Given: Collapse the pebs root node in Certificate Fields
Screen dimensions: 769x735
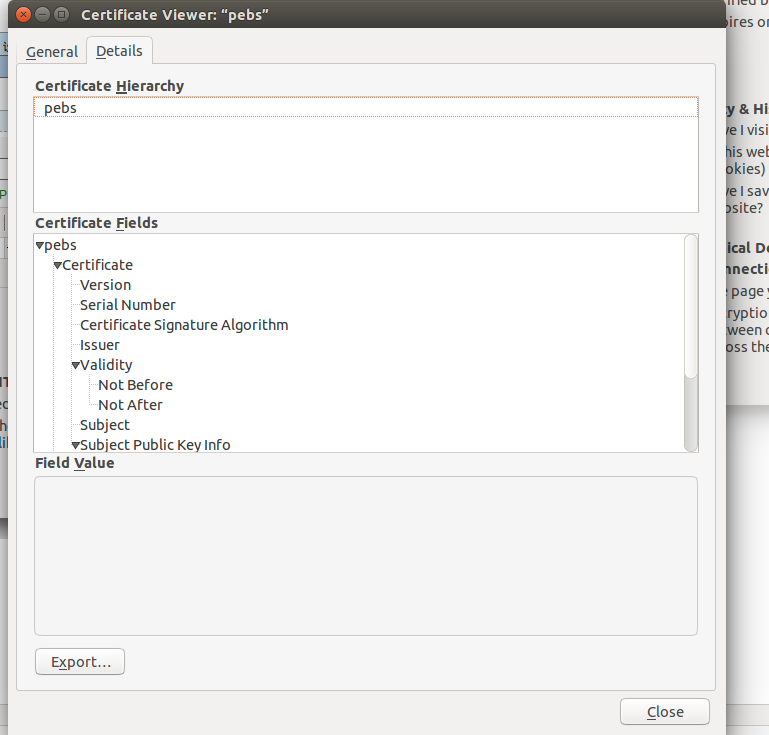Looking at the screenshot, I should coord(40,245).
